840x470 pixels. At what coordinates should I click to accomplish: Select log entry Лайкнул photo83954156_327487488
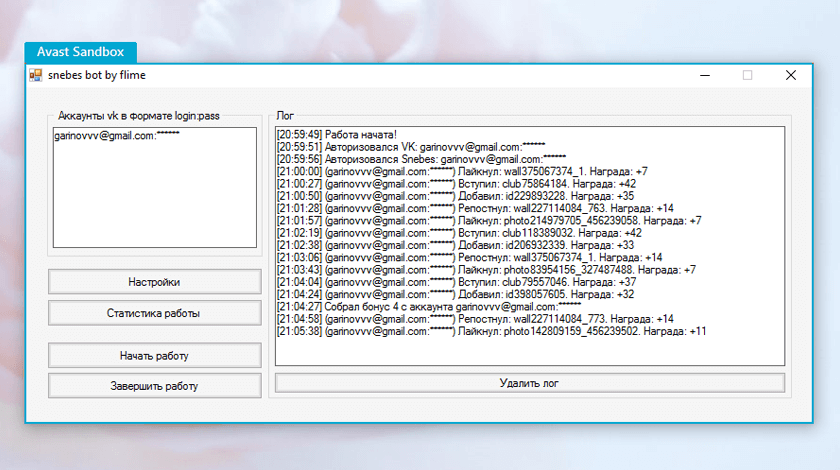486,270
